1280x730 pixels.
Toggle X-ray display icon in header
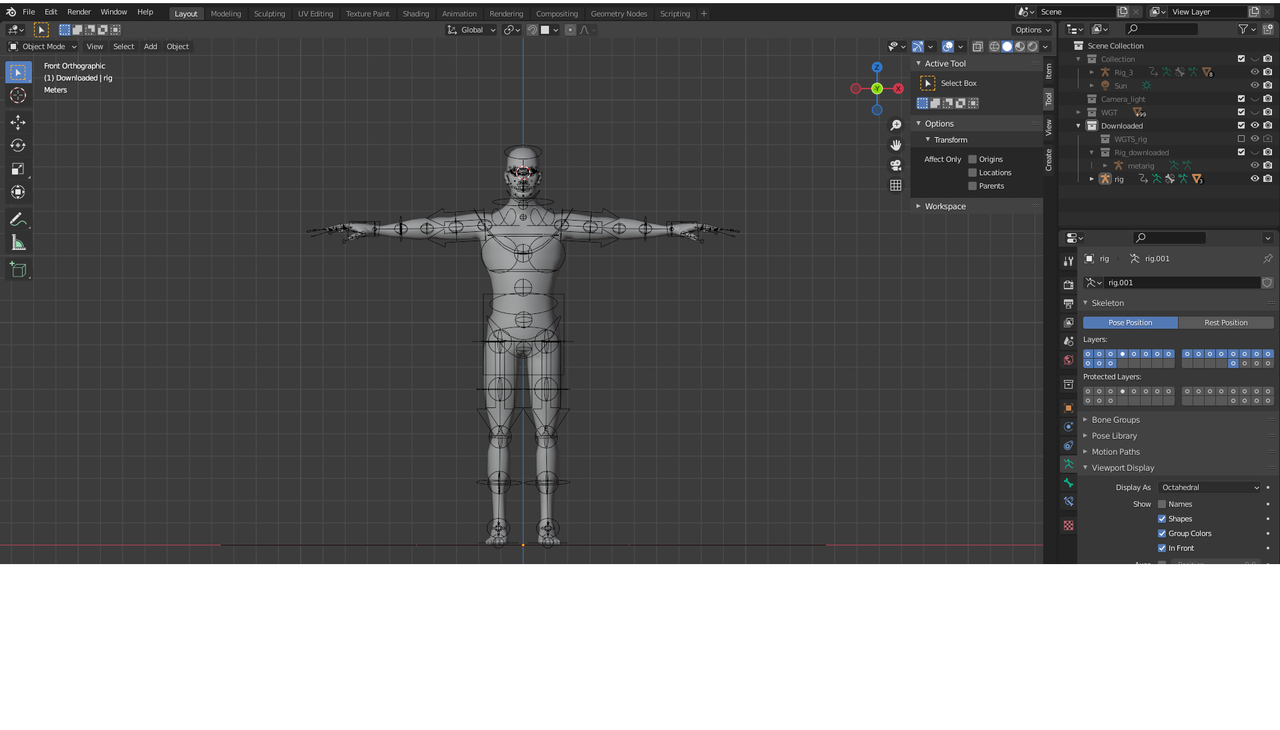coord(977,46)
